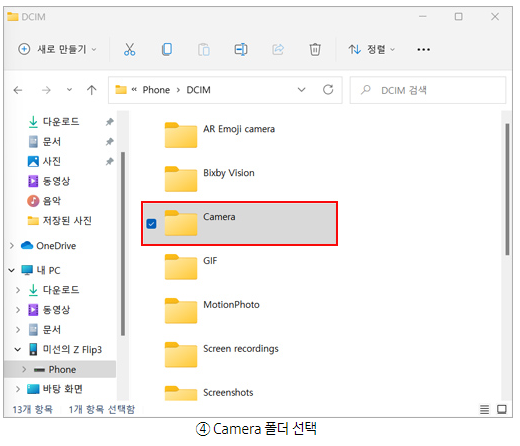Show hidden breadcrumb path chevrons

click(x=134, y=90)
